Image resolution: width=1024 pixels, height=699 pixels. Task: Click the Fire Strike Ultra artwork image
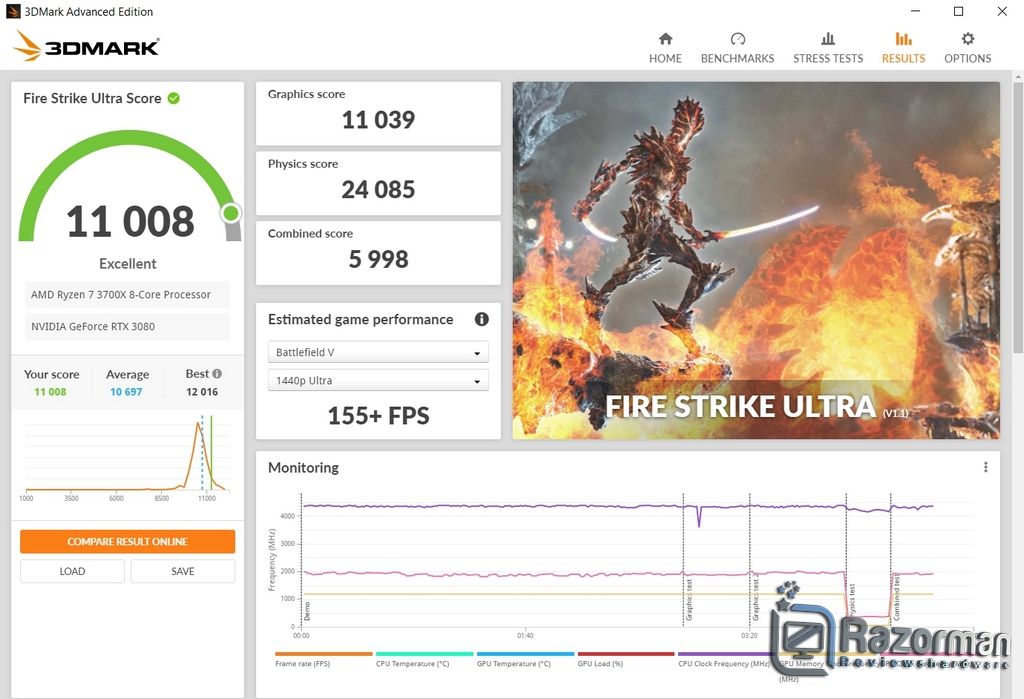(x=756, y=260)
